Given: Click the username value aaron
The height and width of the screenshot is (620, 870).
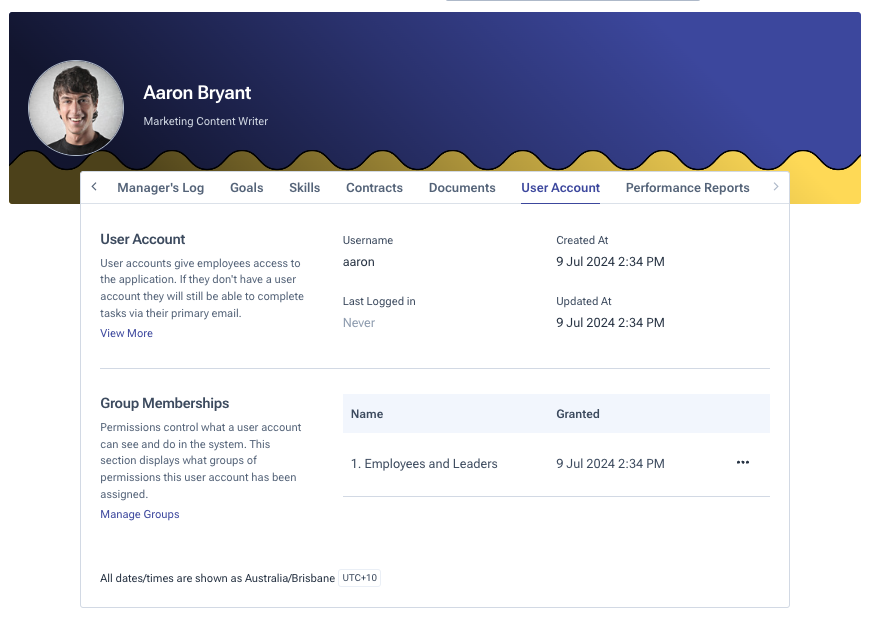Looking at the screenshot, I should pos(358,262).
